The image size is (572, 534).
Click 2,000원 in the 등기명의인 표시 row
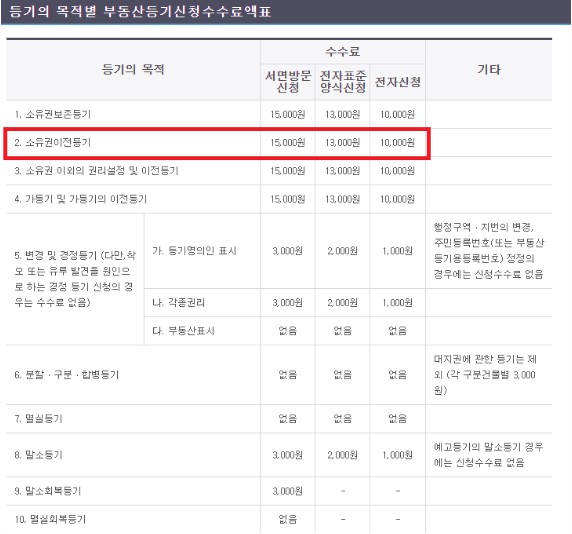[343, 251]
